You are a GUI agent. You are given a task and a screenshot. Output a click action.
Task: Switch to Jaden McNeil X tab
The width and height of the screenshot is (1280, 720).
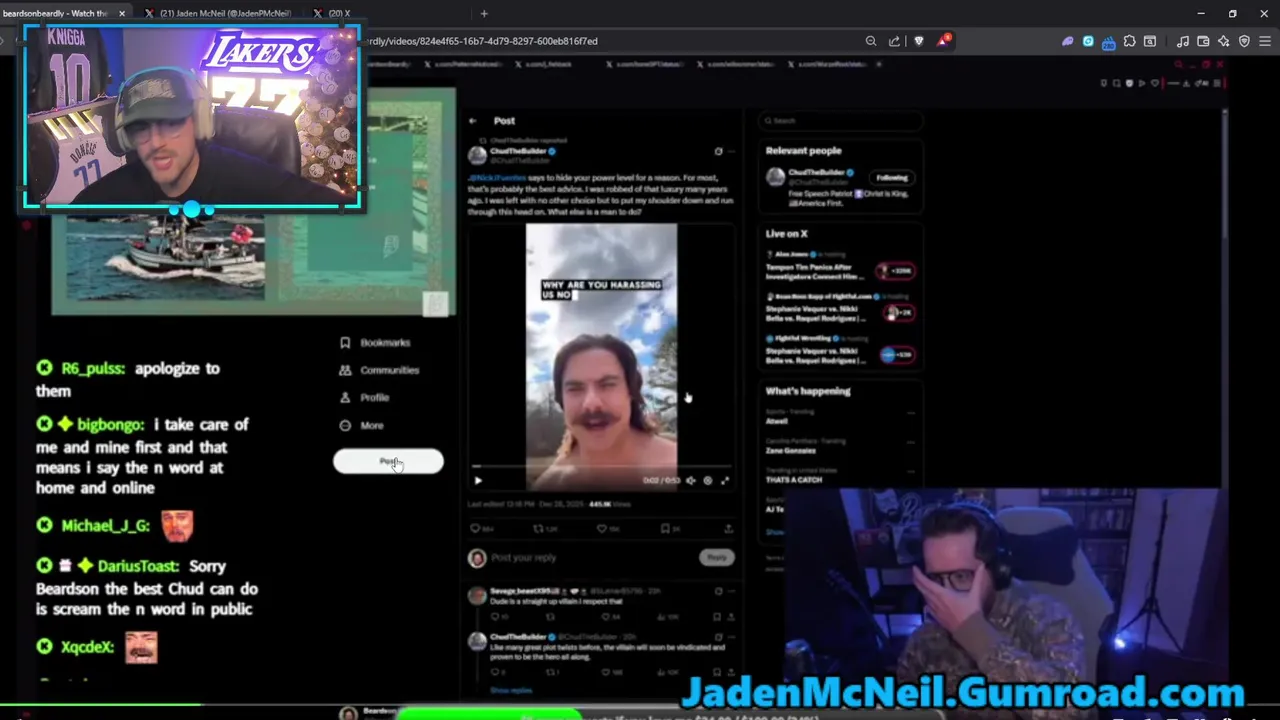(x=217, y=13)
